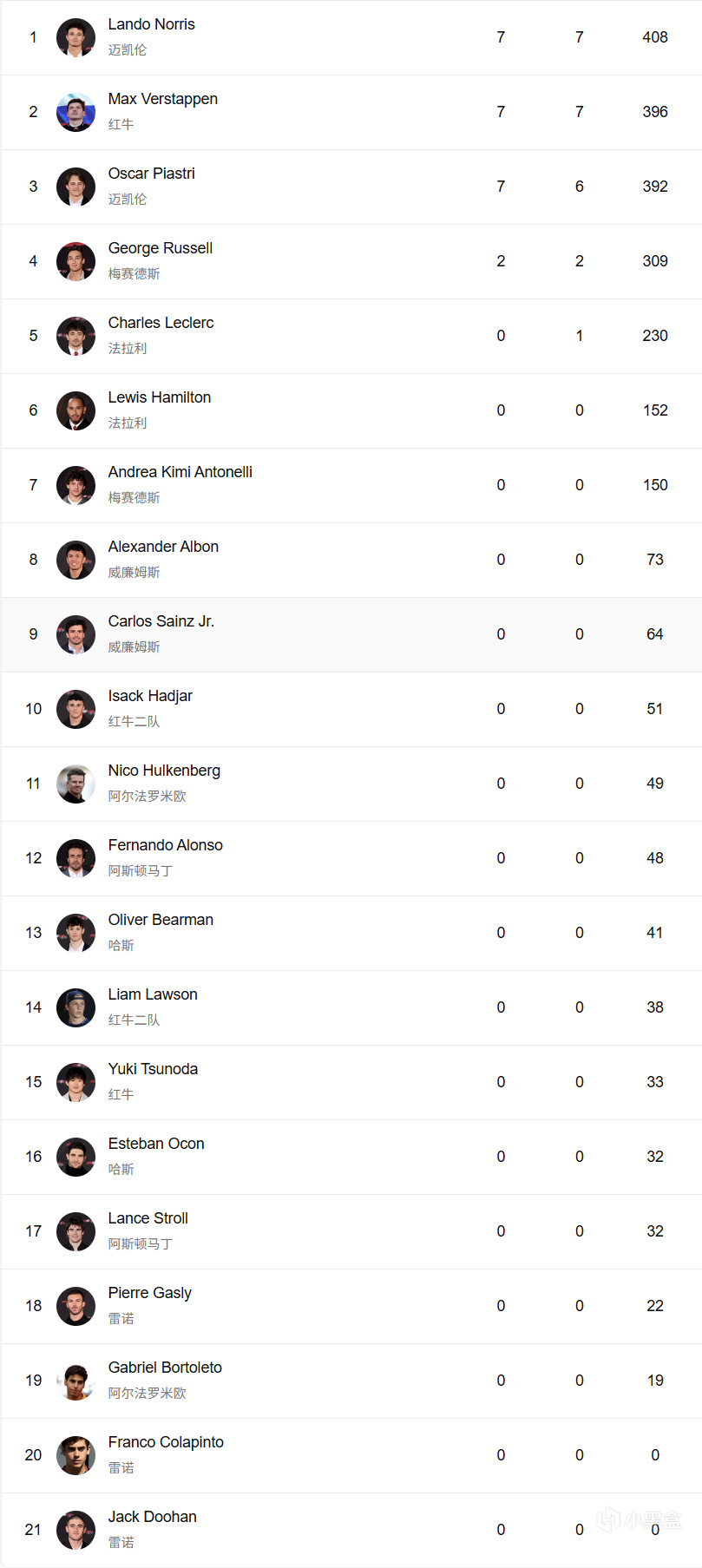Select the Carlos Sainz Jr. name
702x1568 pixels.
click(161, 621)
